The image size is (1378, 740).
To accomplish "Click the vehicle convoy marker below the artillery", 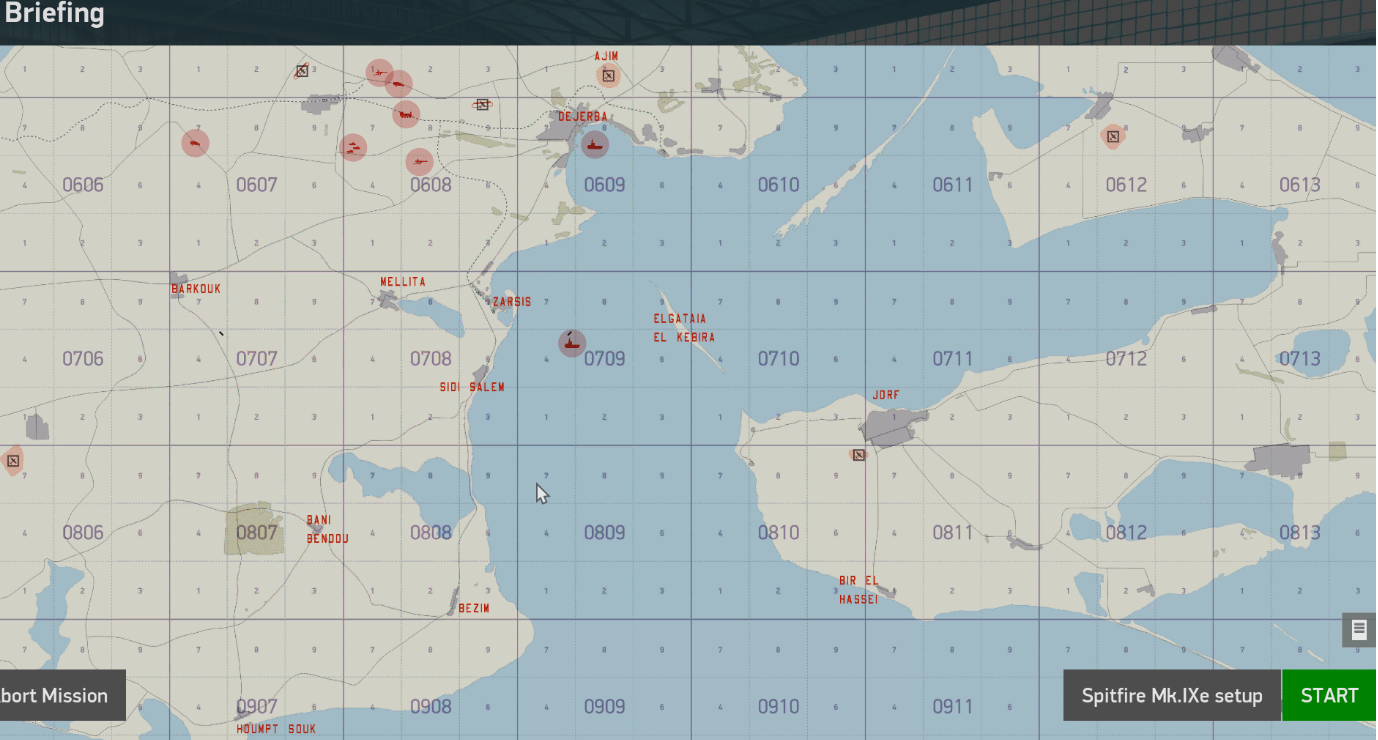I will [x=405, y=114].
